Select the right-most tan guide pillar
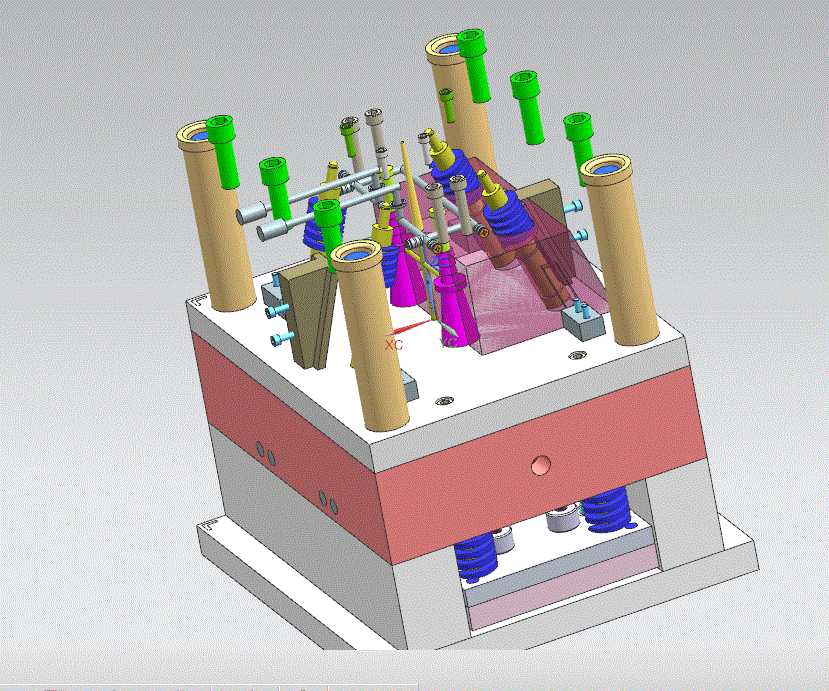The height and width of the screenshot is (691, 829). (620, 248)
